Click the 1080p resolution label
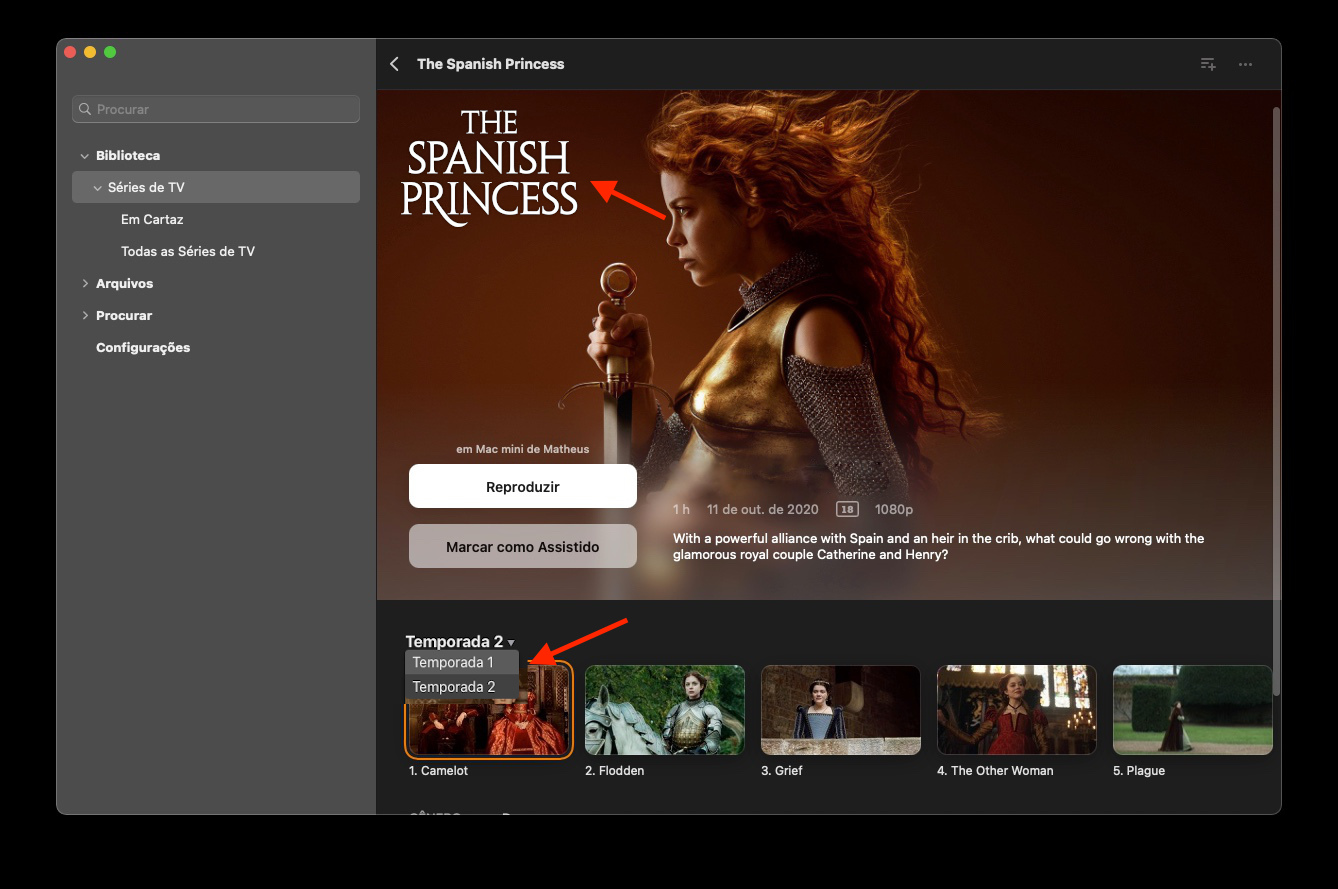The image size is (1338, 889). coord(894,509)
